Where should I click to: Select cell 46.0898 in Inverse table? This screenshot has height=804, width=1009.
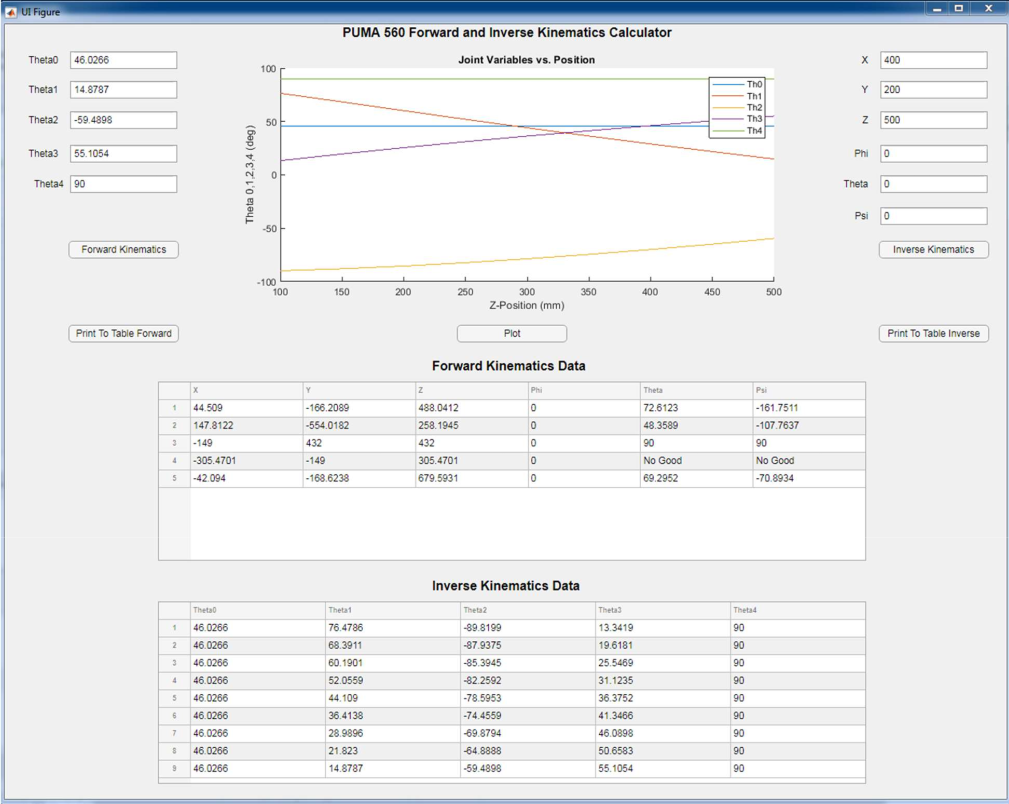click(x=663, y=733)
